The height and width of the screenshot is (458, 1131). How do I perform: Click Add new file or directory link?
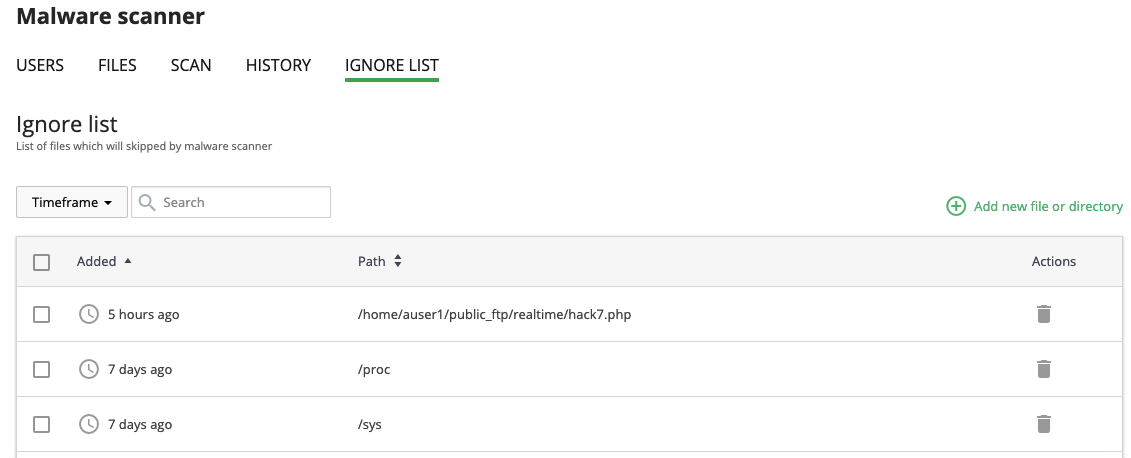(x=1048, y=206)
